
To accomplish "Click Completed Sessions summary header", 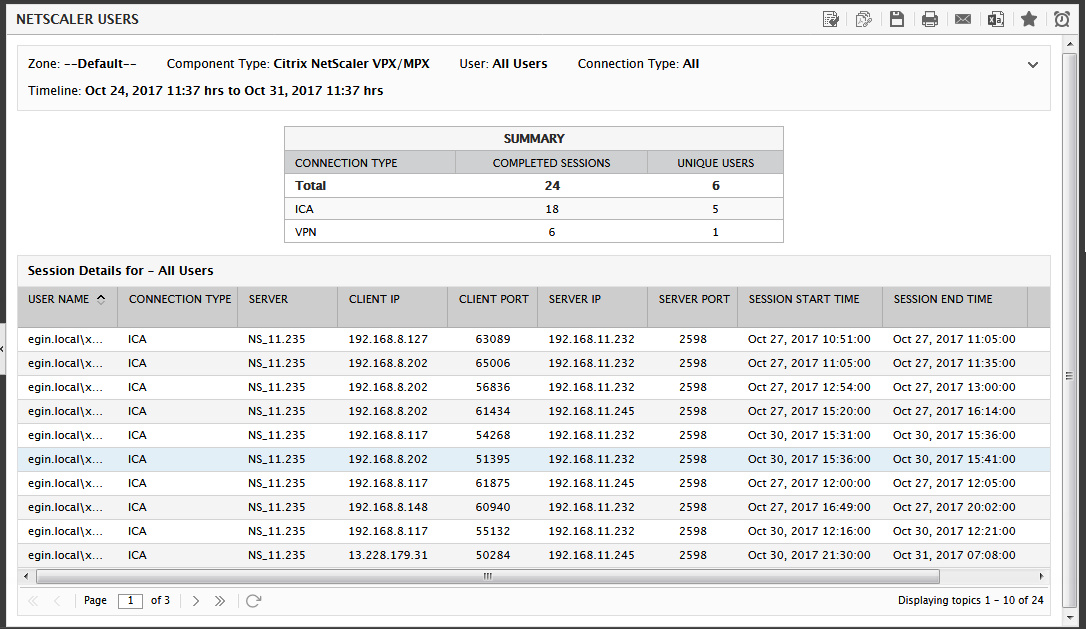I will click(x=551, y=163).
